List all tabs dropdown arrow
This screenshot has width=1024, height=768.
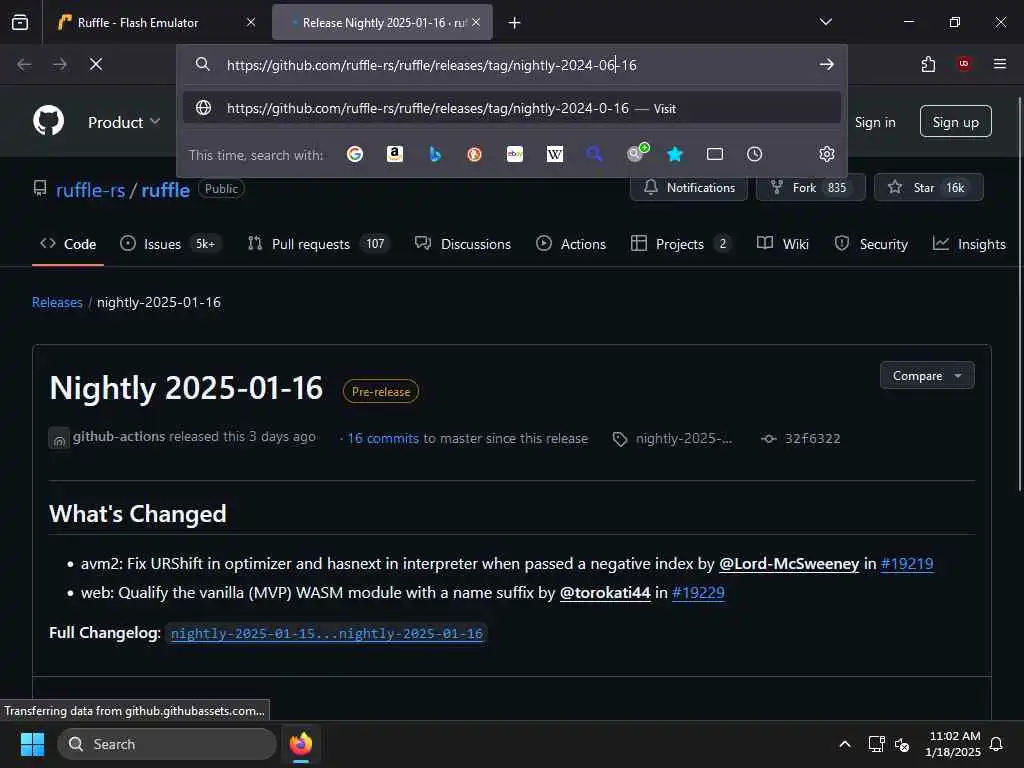(825, 22)
